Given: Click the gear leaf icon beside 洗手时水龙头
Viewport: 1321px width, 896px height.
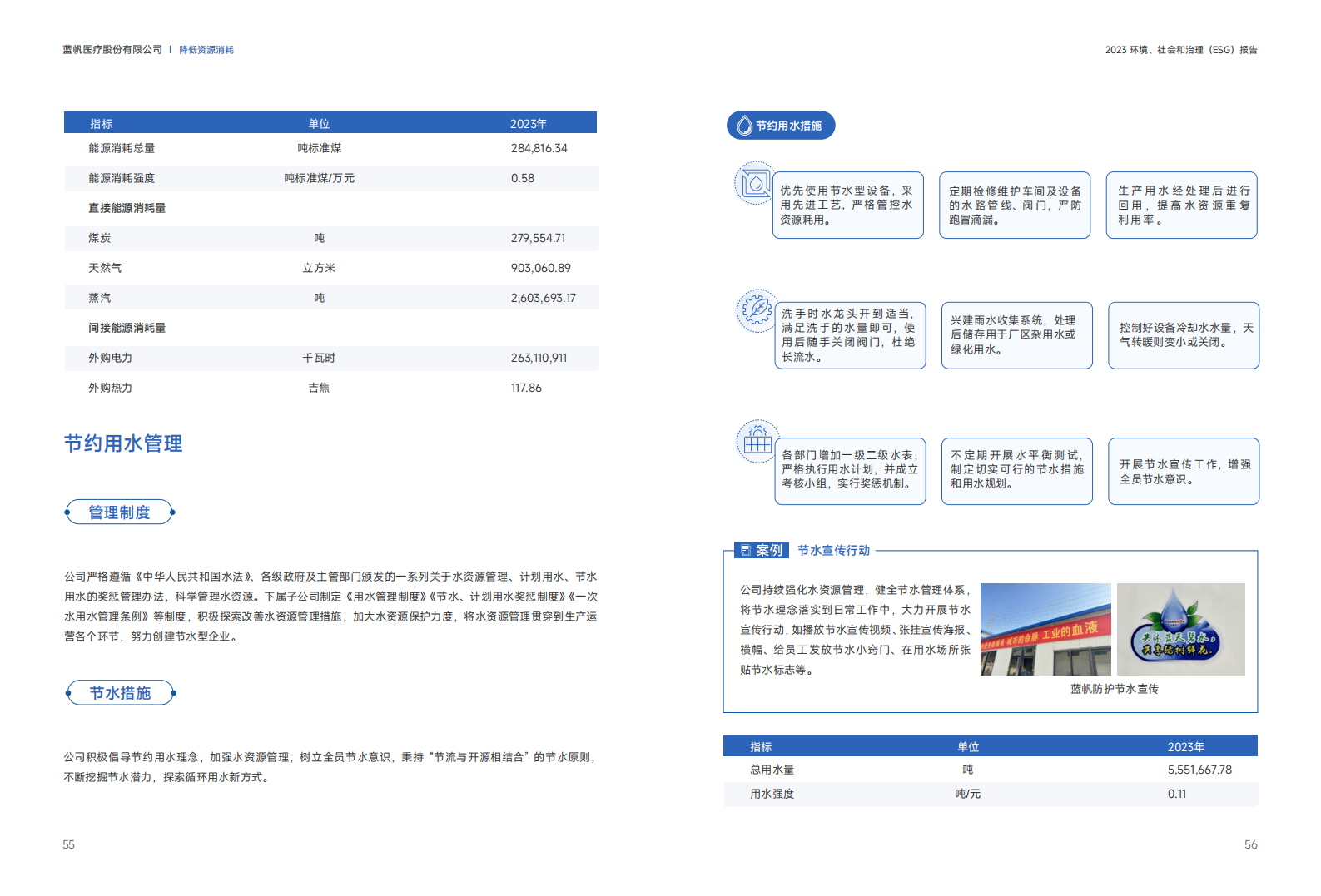Looking at the screenshot, I should pyautogui.click(x=757, y=311).
